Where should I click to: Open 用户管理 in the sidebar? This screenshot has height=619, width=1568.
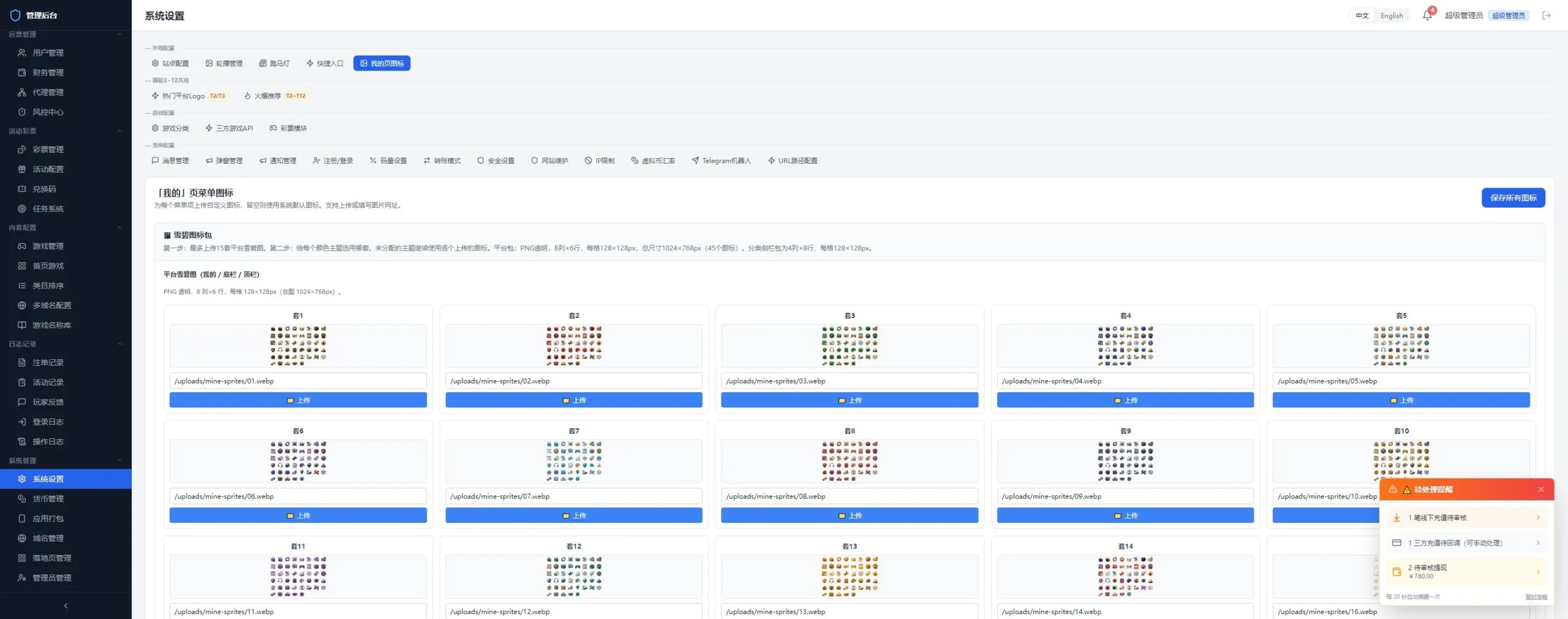66,53
